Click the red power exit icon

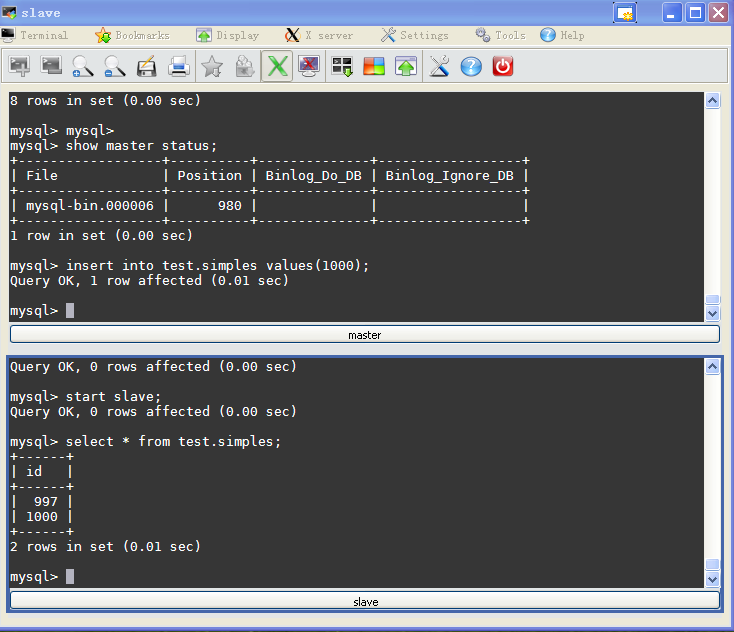click(503, 66)
